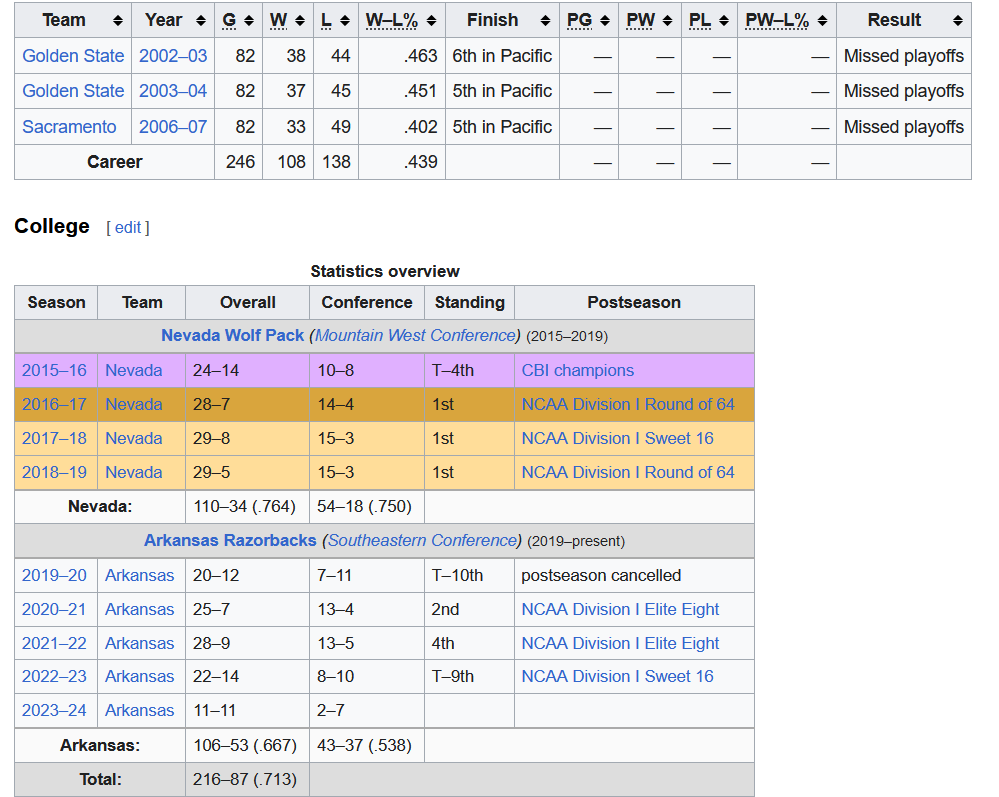This screenshot has width=999, height=797.
Task: Open the CBI champions link
Action: (x=578, y=370)
